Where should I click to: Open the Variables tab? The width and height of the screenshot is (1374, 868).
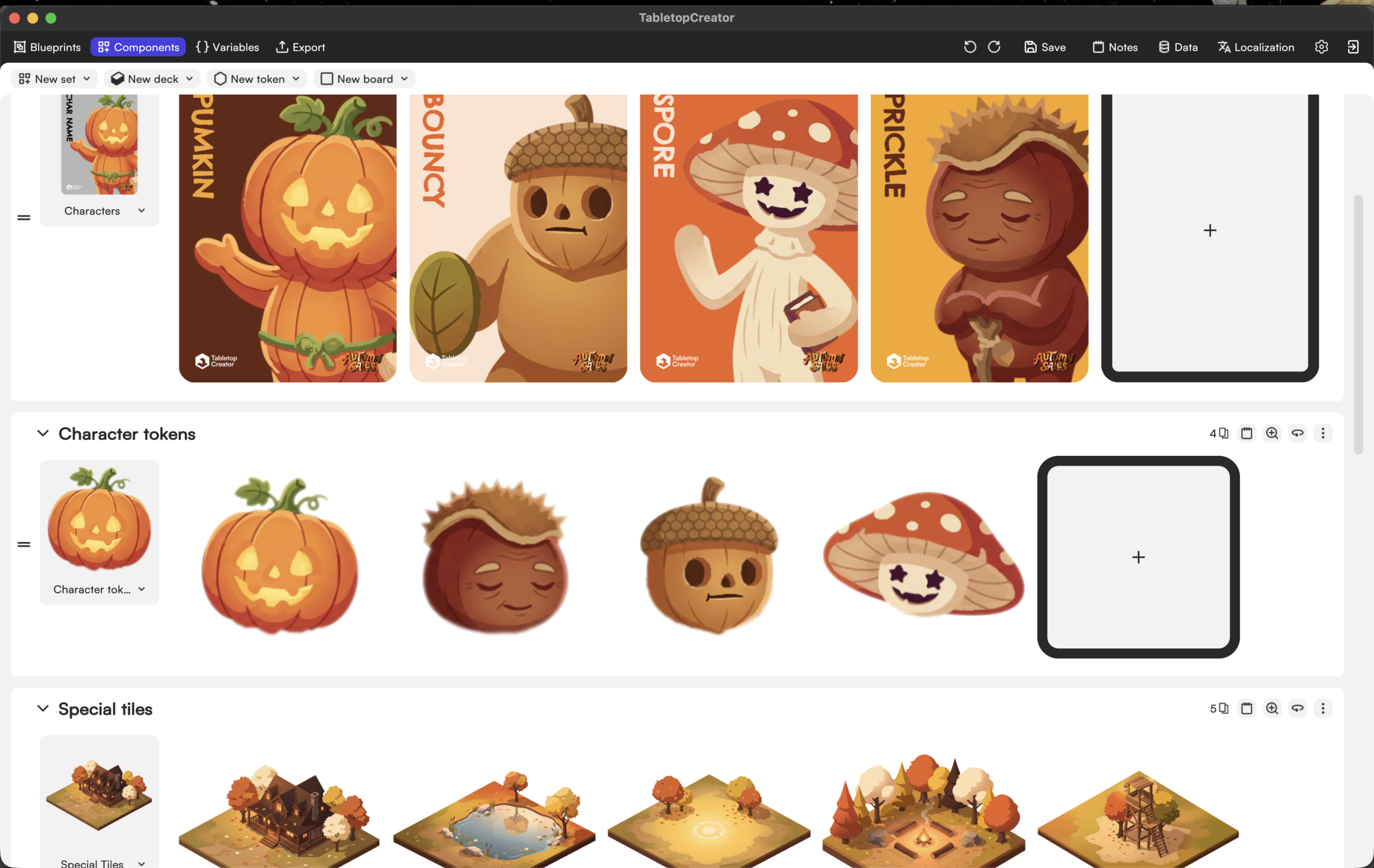coord(228,47)
